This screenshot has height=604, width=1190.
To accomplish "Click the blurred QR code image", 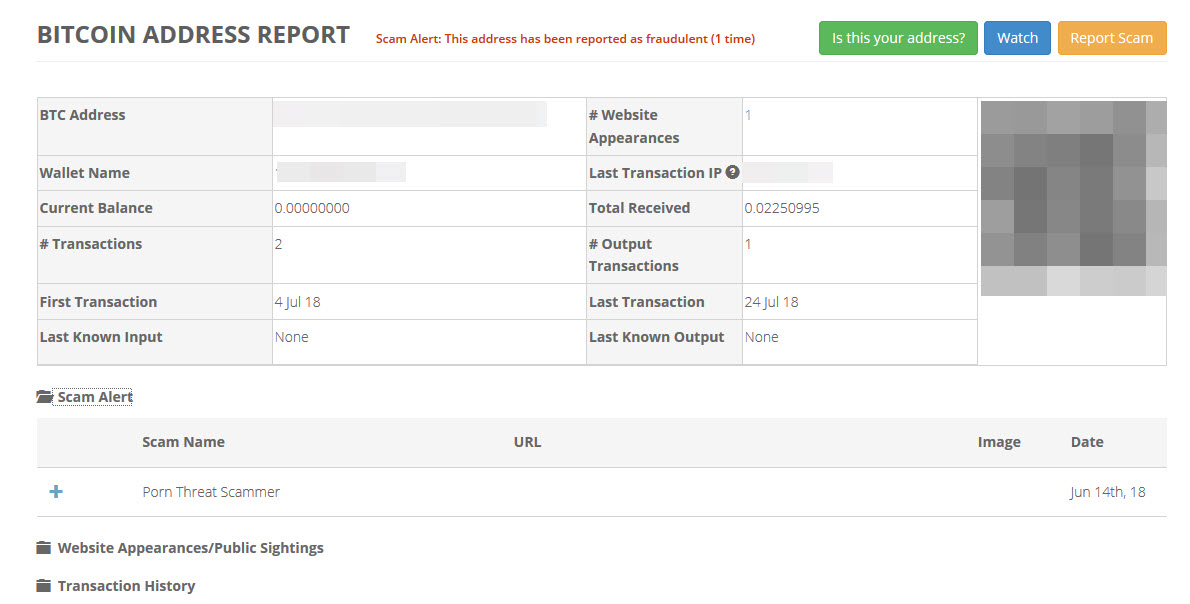I will point(1072,198).
